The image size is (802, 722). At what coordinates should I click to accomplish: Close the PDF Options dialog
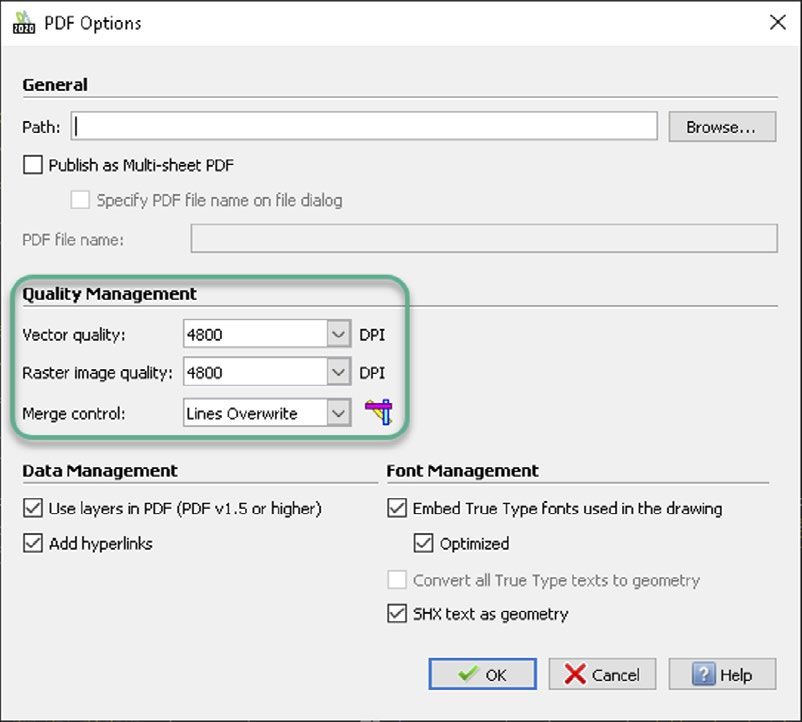[x=778, y=22]
